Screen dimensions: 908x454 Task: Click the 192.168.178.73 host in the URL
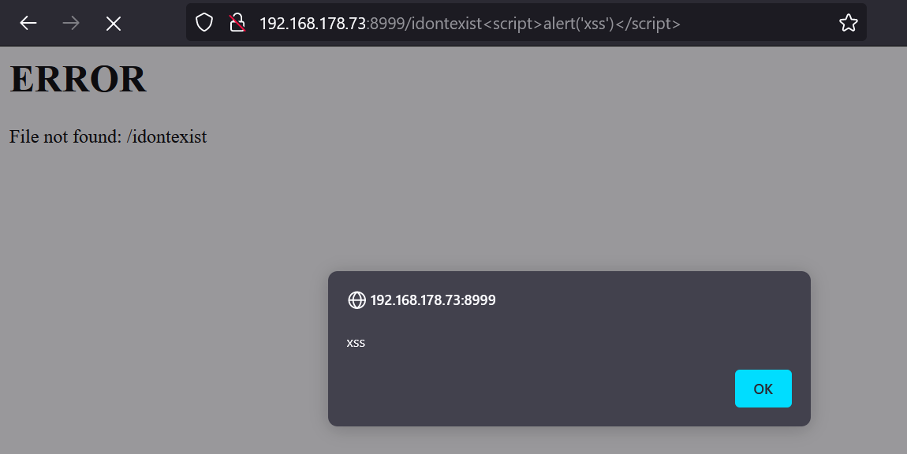[313, 23]
